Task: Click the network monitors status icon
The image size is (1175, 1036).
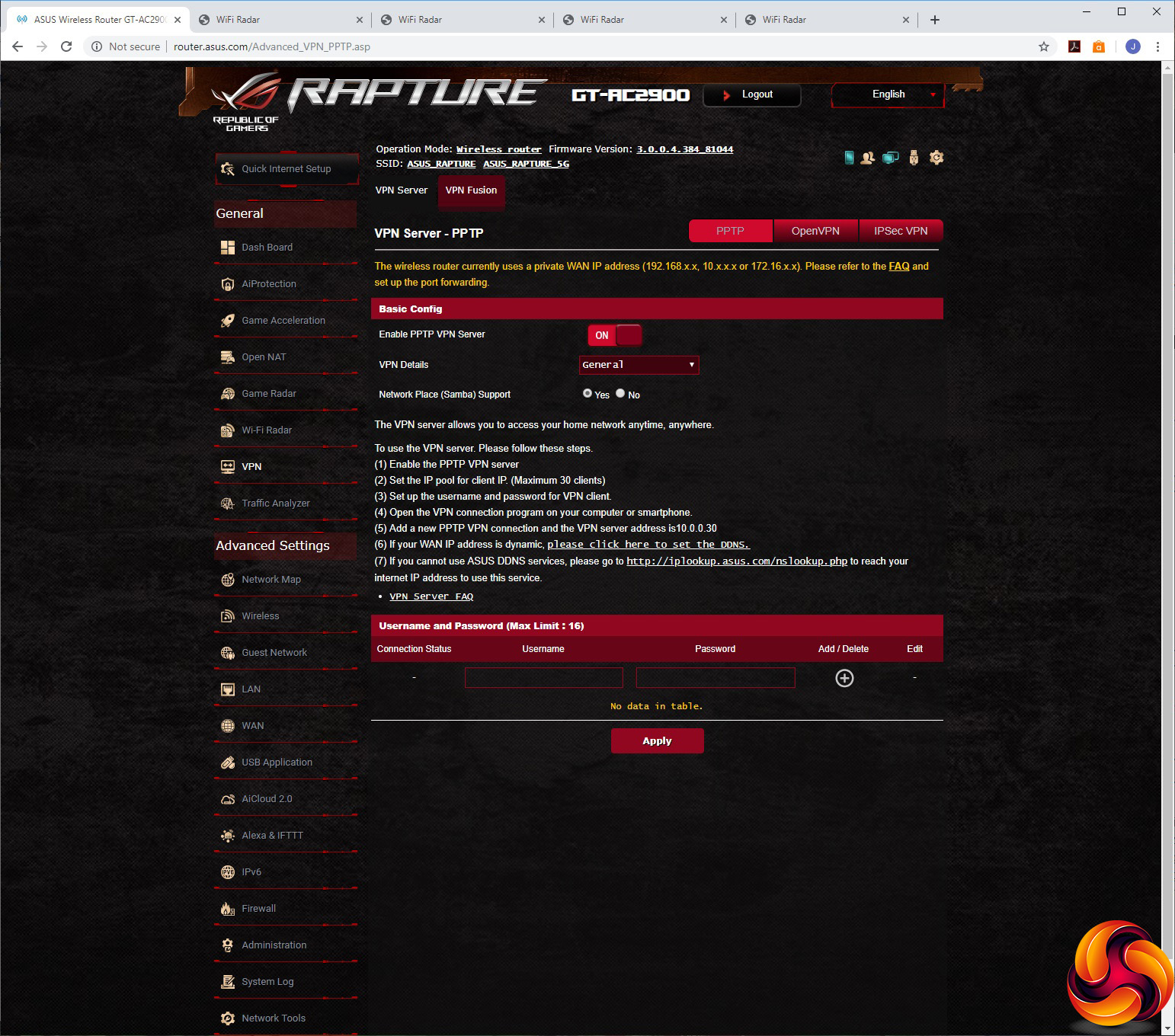Action: pyautogui.click(x=890, y=158)
